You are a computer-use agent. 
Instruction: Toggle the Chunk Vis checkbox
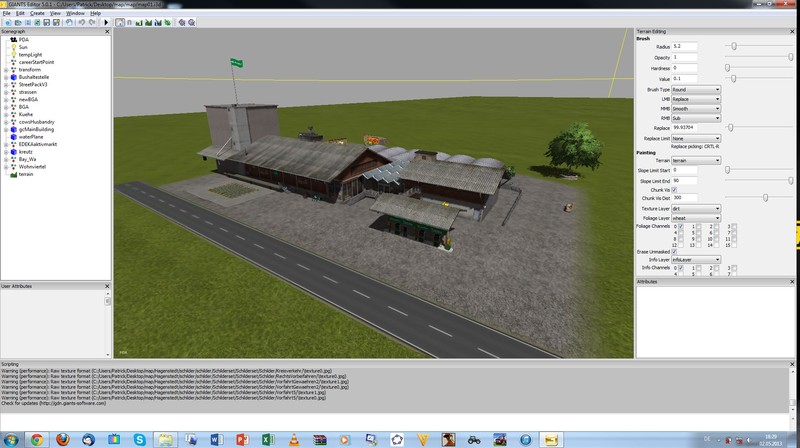674,190
